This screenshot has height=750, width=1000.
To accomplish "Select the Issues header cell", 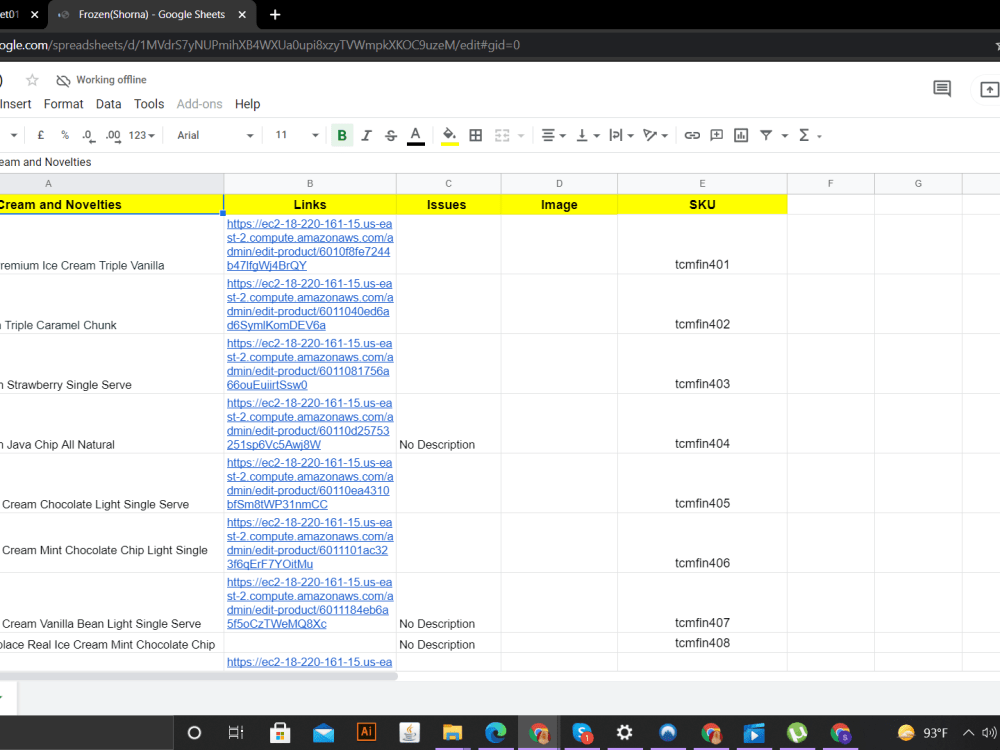I will pos(448,205).
